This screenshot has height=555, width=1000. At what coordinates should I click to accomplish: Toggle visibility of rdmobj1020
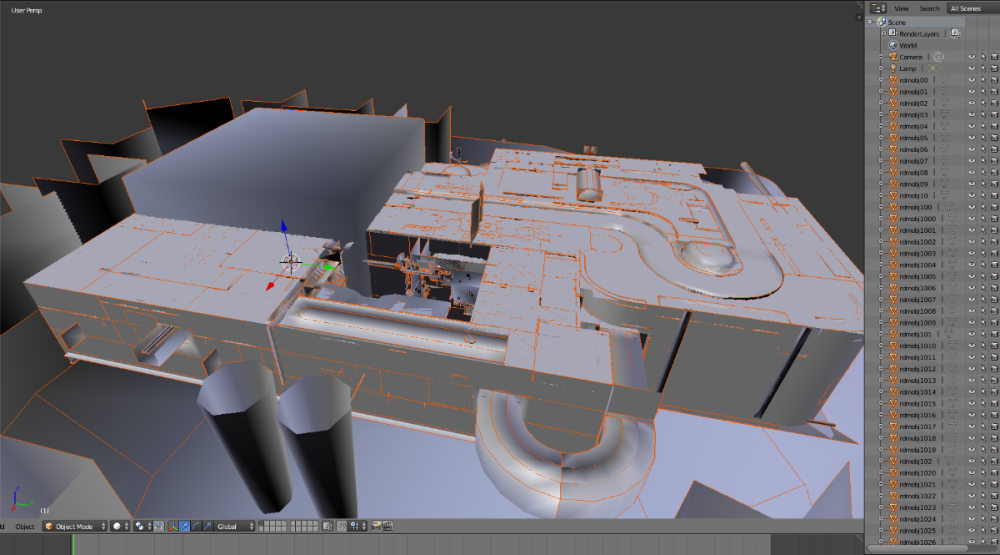click(x=971, y=473)
